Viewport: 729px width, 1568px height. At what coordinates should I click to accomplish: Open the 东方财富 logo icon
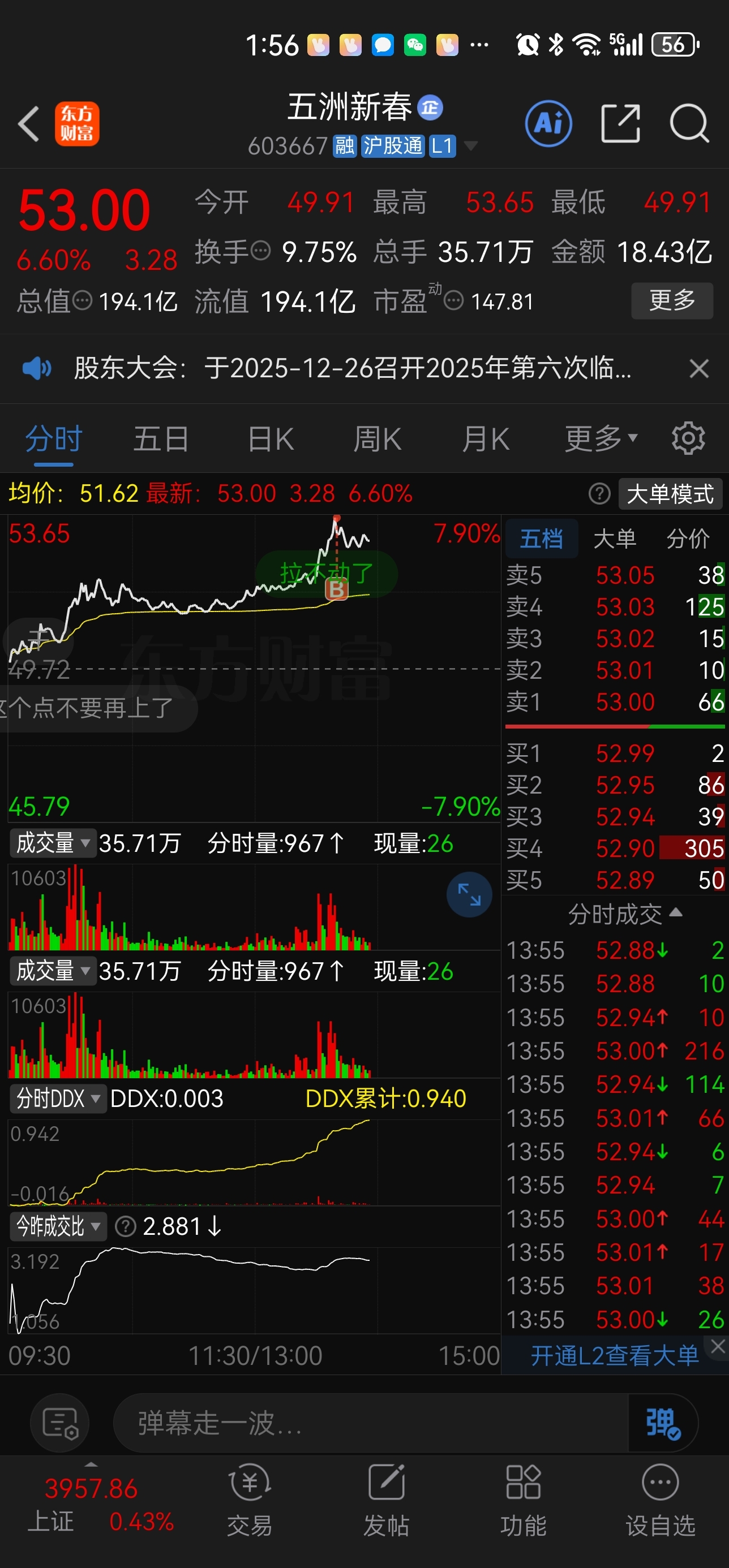coord(78,123)
